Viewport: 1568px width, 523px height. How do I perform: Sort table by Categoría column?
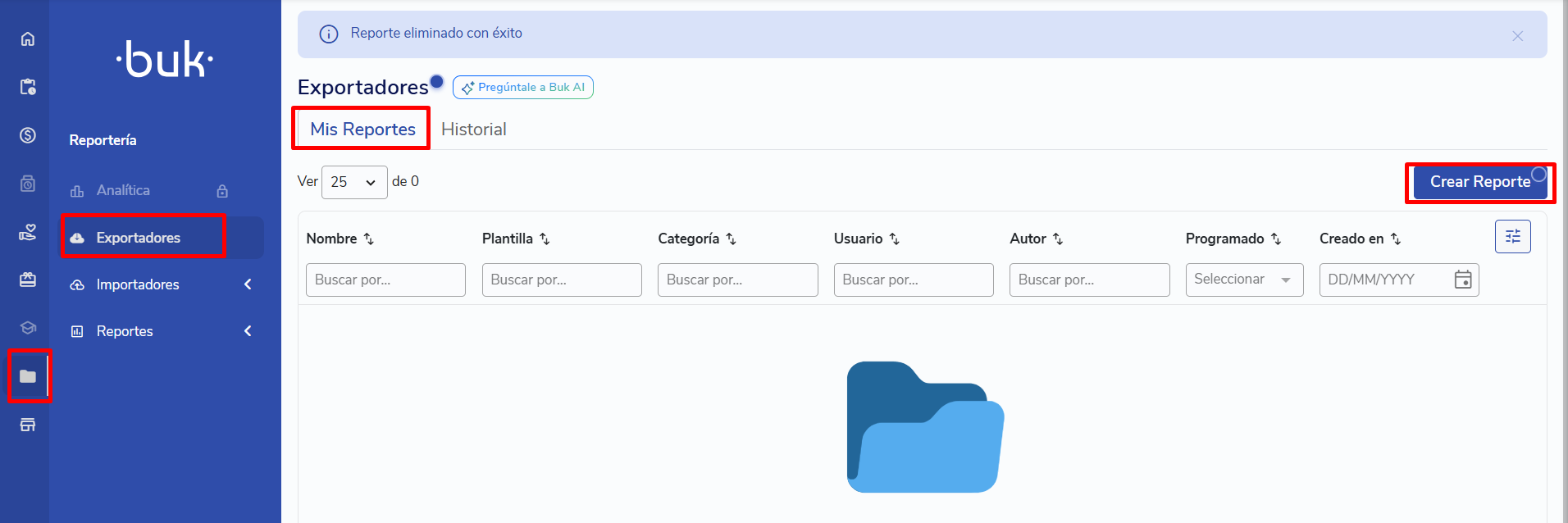click(731, 239)
